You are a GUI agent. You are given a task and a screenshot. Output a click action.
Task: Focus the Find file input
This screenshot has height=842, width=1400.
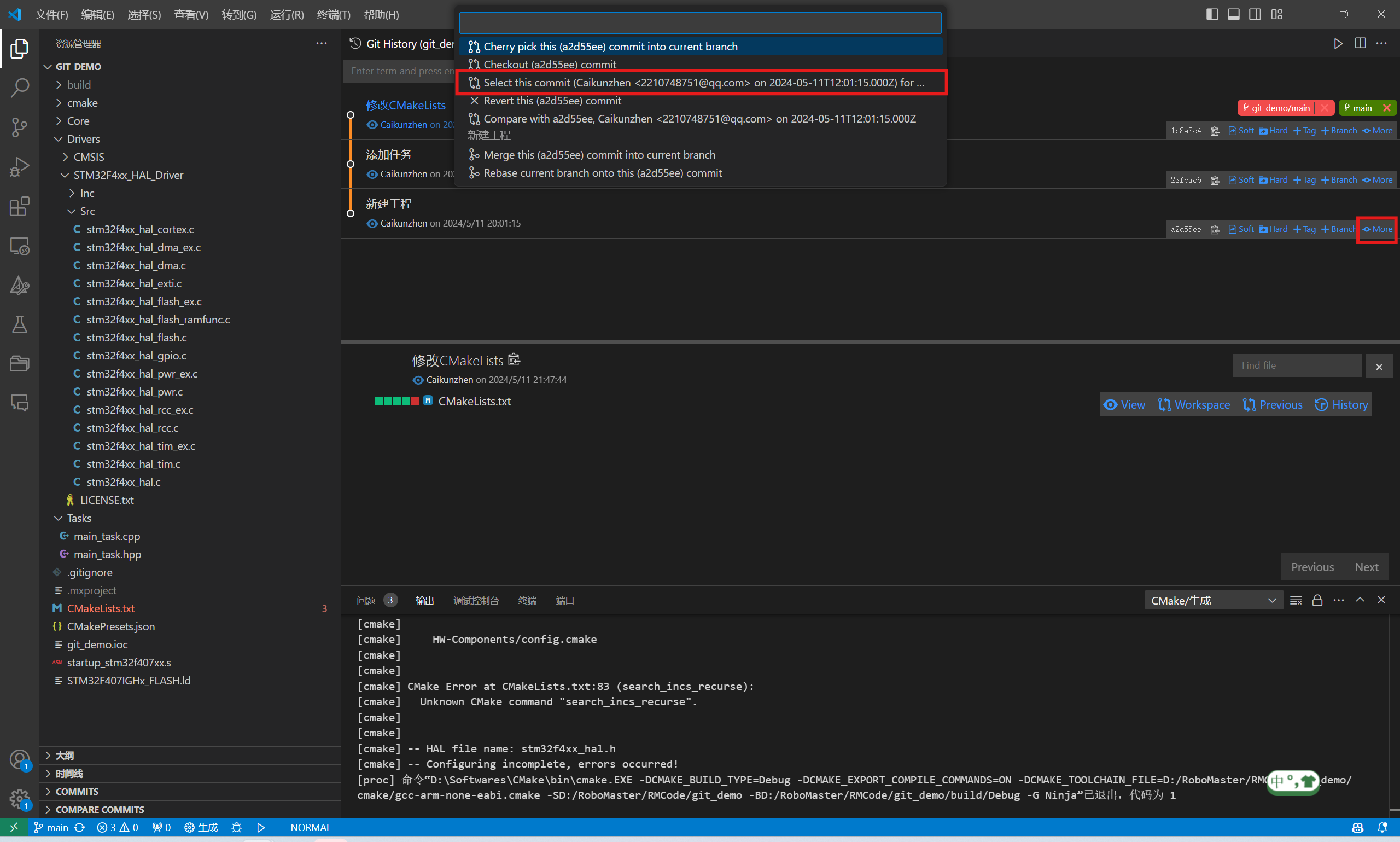pyautogui.click(x=1297, y=365)
